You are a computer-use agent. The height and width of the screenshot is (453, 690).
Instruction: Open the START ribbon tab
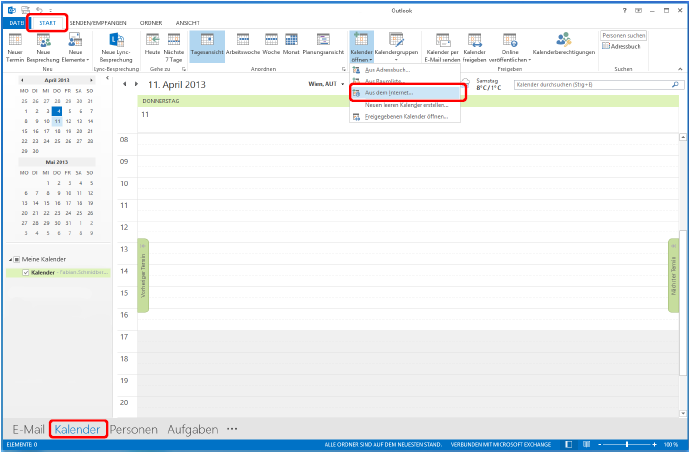[48, 23]
